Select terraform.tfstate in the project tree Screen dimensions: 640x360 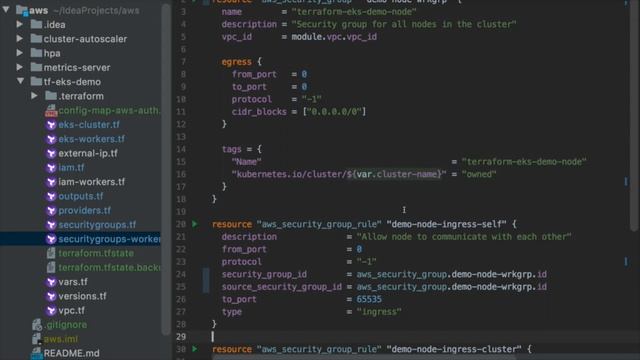click(x=96, y=253)
